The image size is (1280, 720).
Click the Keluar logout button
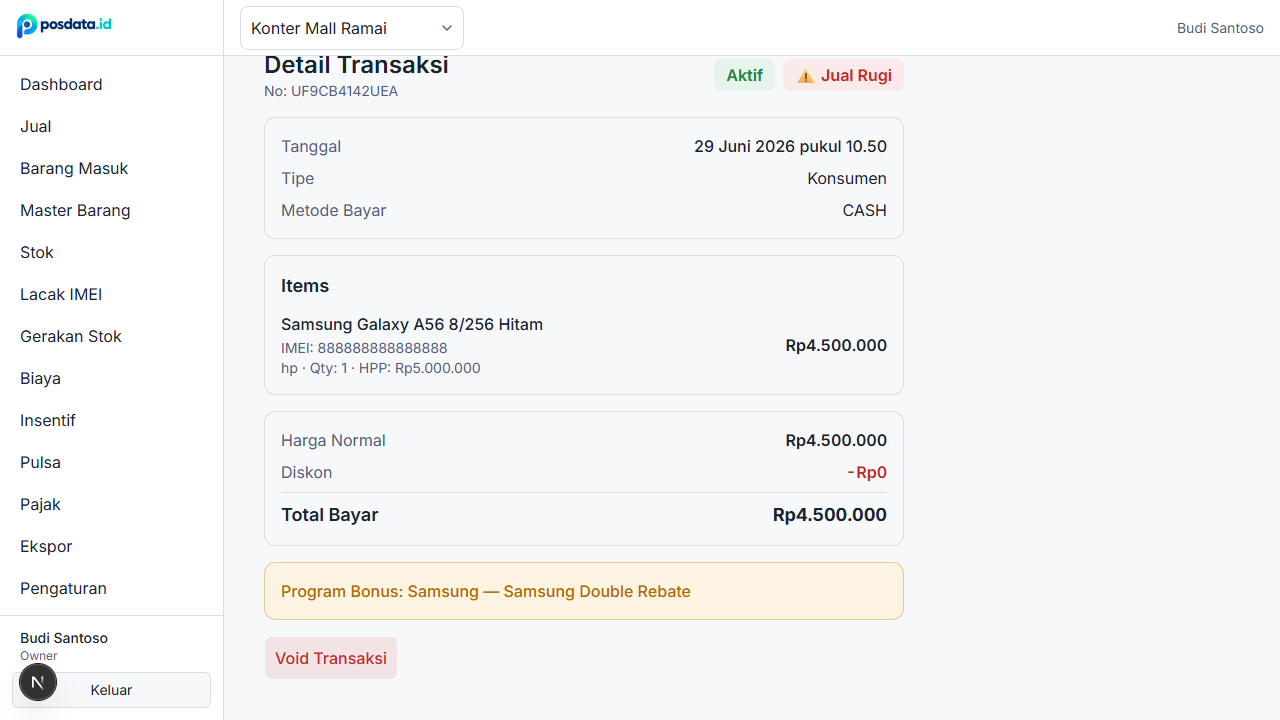tap(111, 690)
